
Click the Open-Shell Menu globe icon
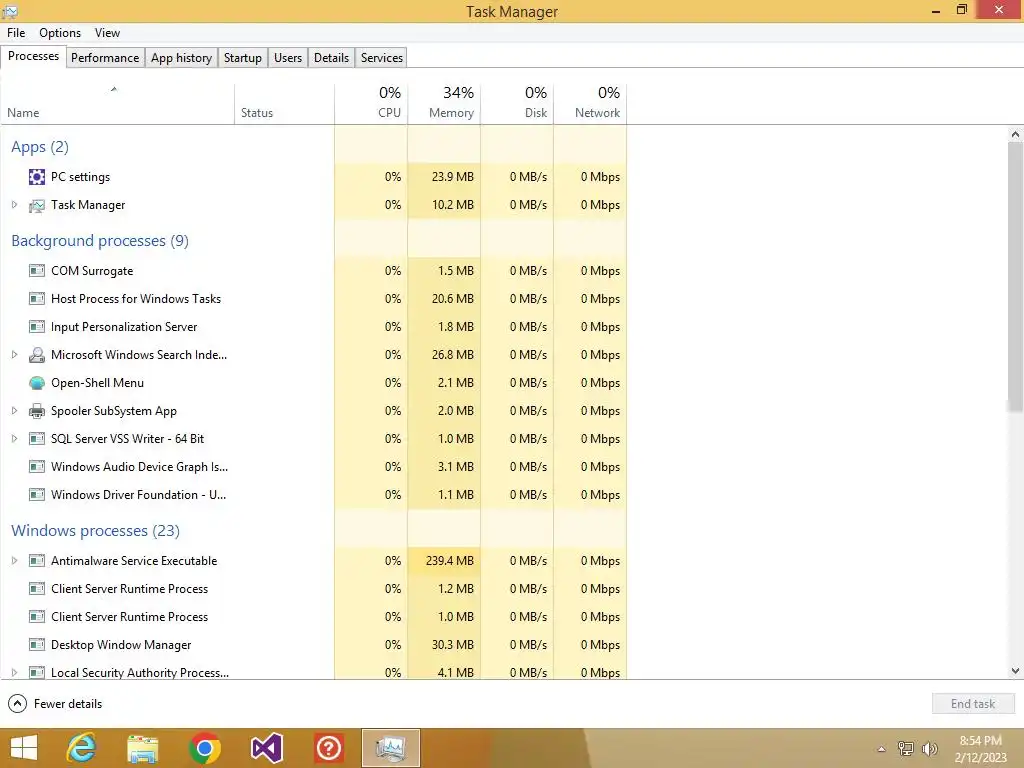tap(37, 383)
